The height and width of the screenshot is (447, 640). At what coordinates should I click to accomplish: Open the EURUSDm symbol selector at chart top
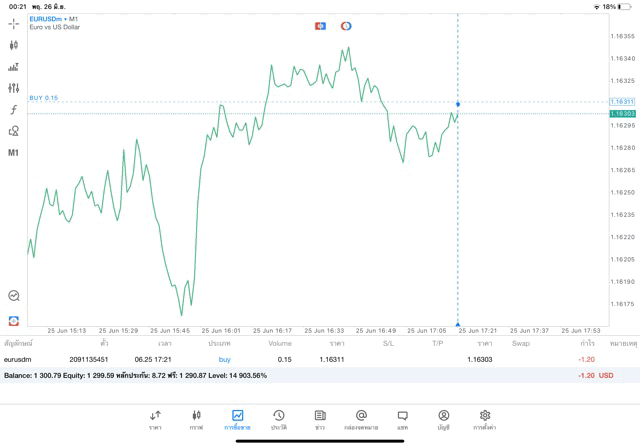point(49,19)
